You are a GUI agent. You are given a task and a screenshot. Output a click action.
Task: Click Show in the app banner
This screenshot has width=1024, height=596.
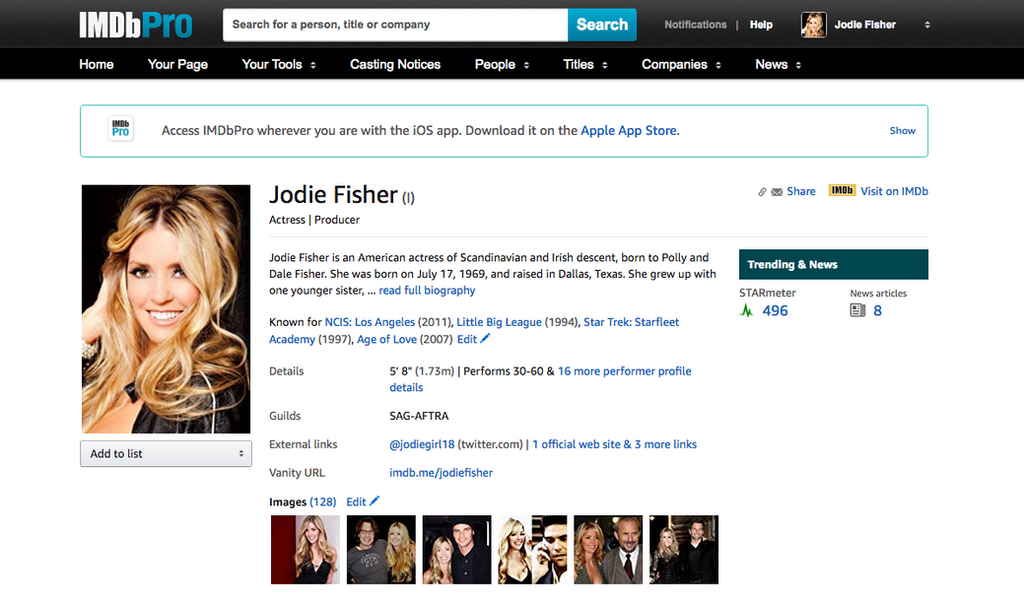[x=902, y=131]
